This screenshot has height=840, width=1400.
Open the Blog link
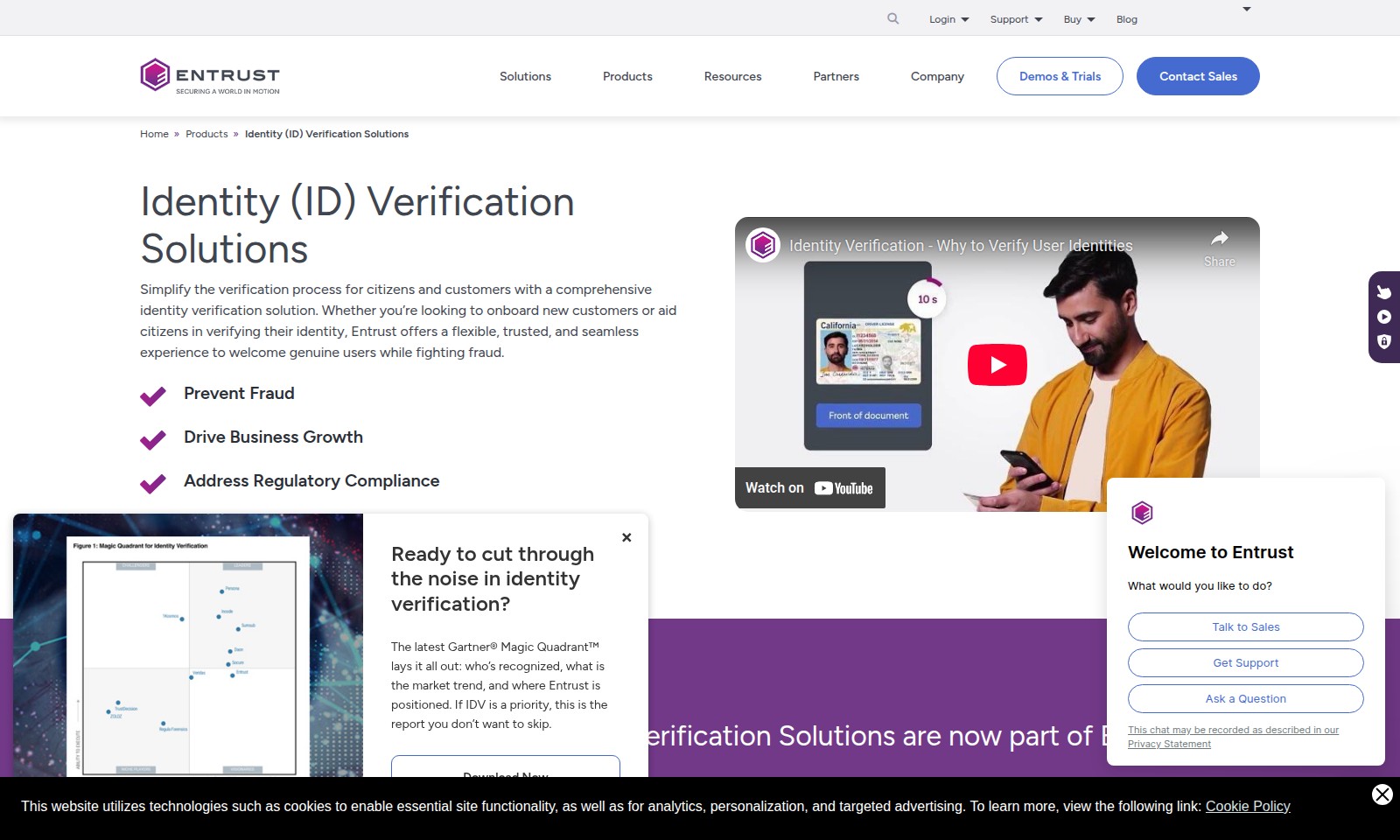pyautogui.click(x=1127, y=19)
